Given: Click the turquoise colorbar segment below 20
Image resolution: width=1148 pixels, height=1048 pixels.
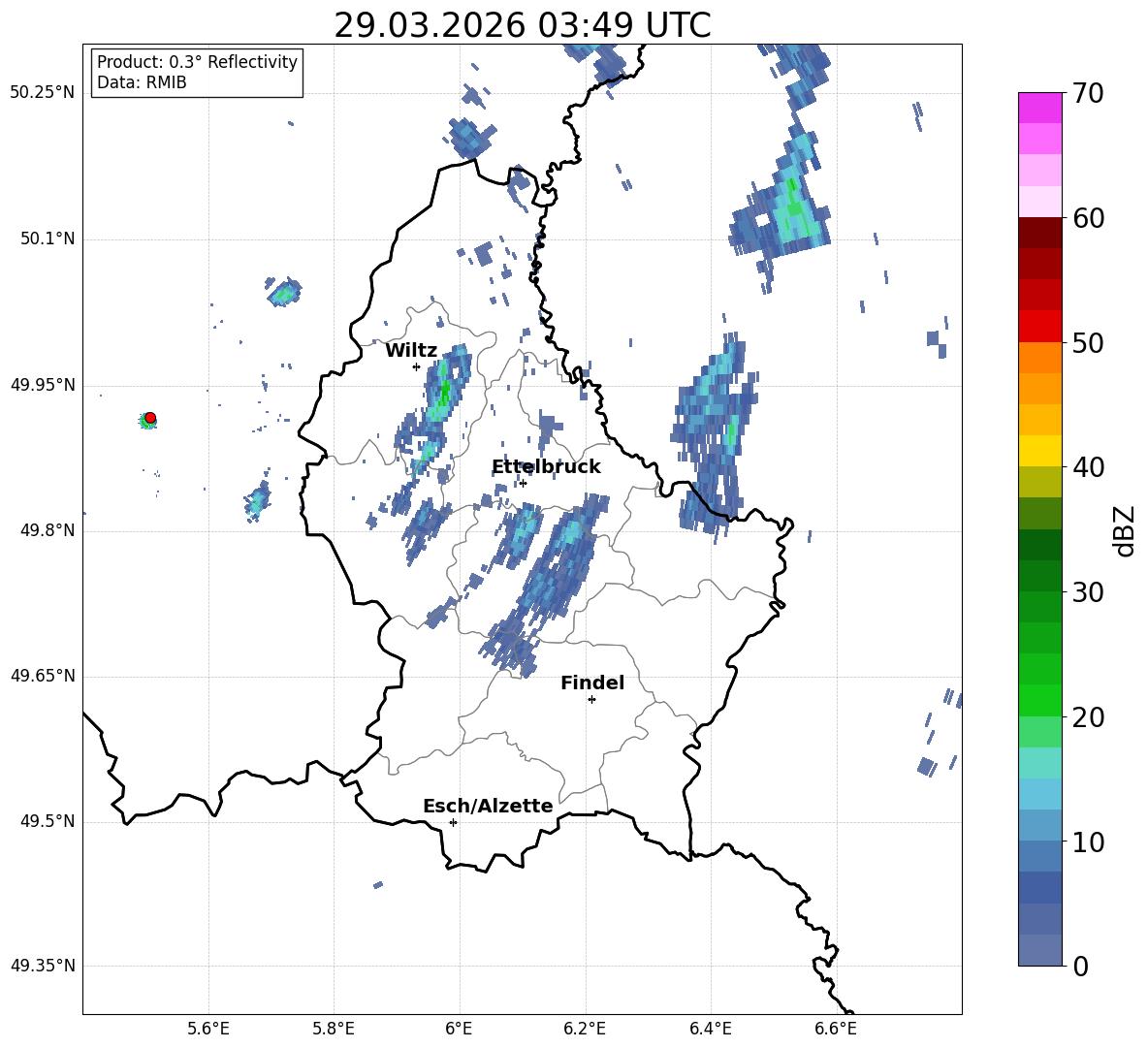Looking at the screenshot, I should tap(1039, 763).
